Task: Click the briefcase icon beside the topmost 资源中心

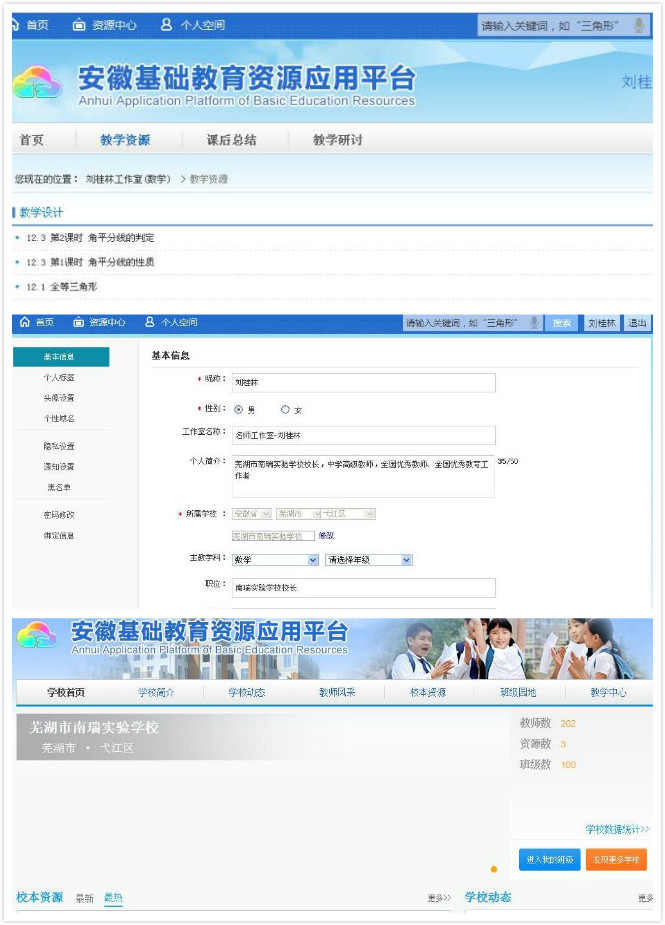Action: (79, 25)
